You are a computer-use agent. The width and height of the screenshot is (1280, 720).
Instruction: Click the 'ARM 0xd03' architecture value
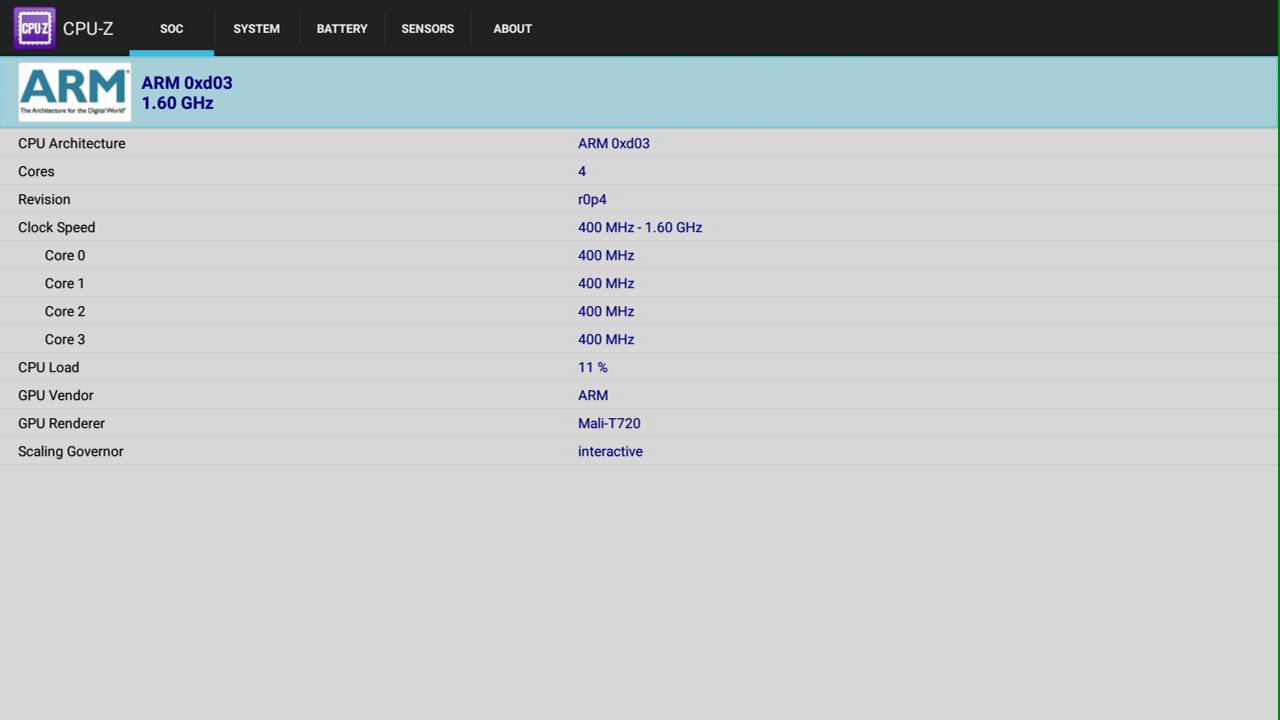pos(614,143)
